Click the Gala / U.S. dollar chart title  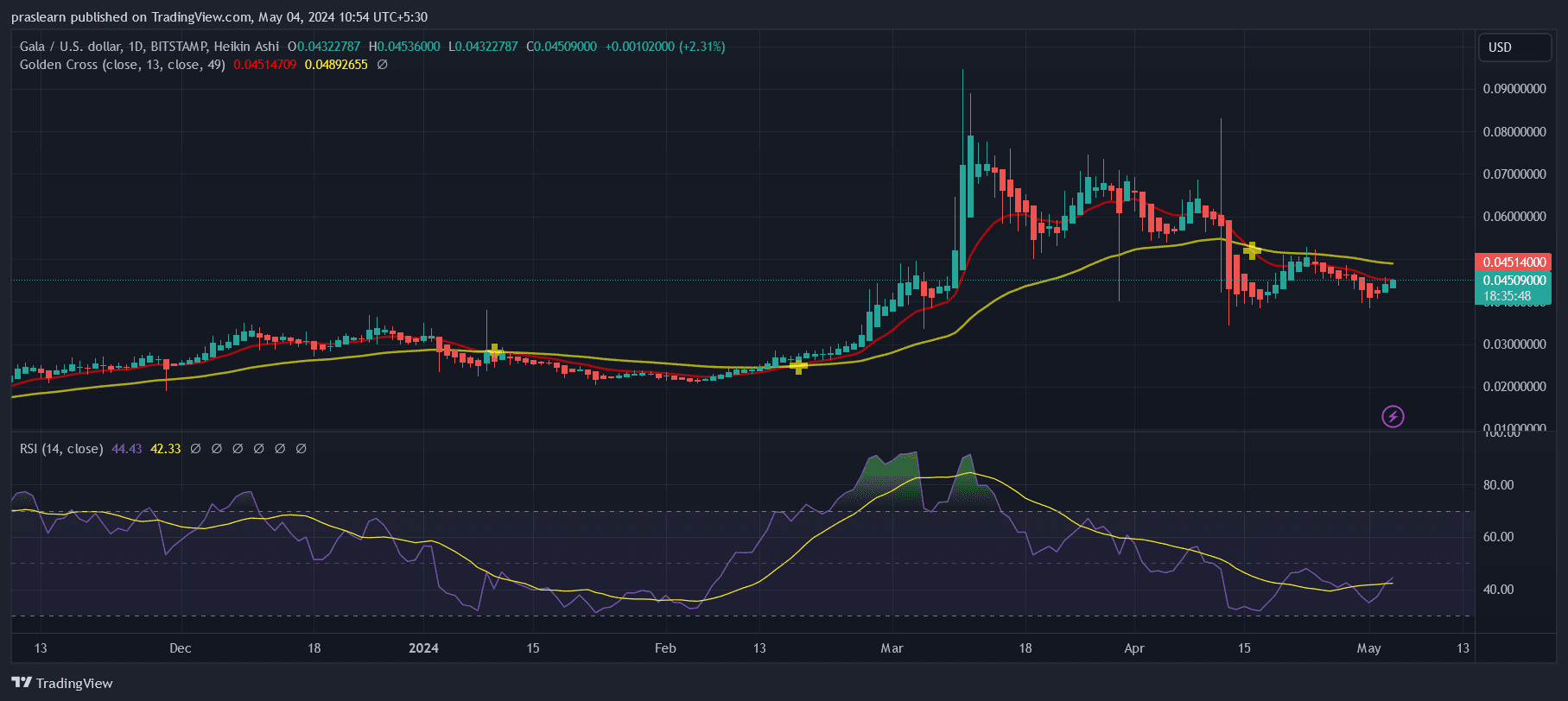pos(149,47)
